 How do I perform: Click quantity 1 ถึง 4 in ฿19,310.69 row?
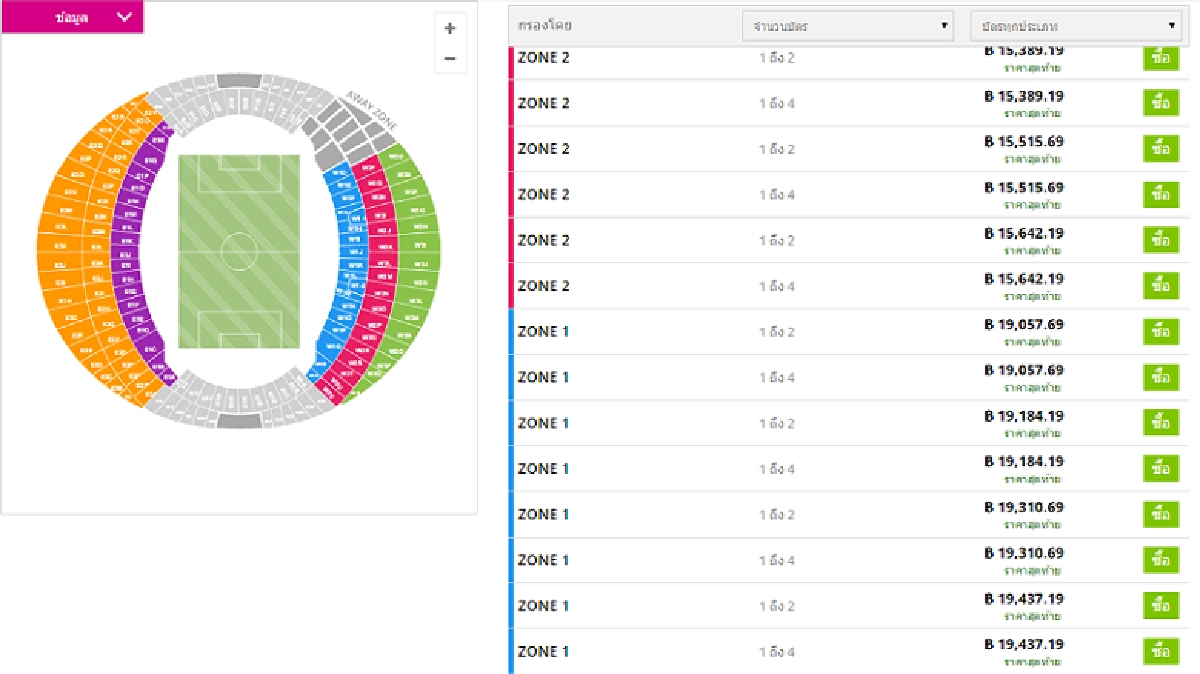click(x=777, y=561)
